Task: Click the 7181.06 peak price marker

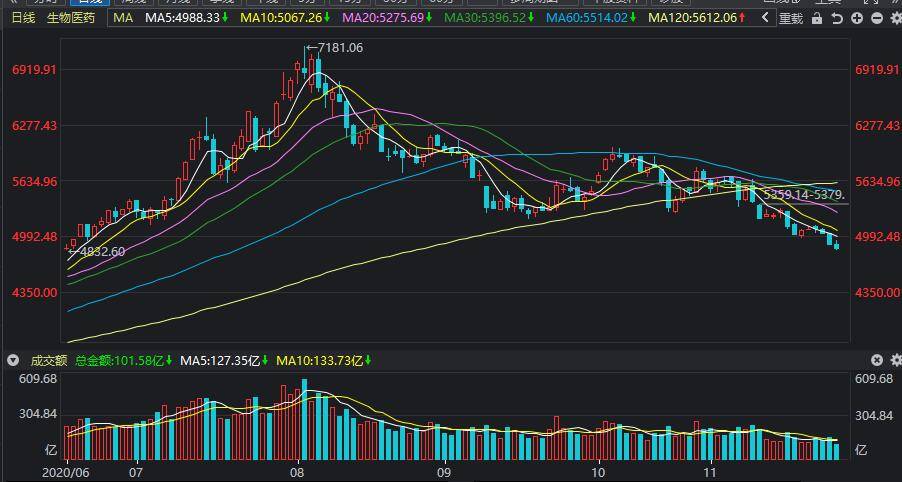Action: [339, 48]
